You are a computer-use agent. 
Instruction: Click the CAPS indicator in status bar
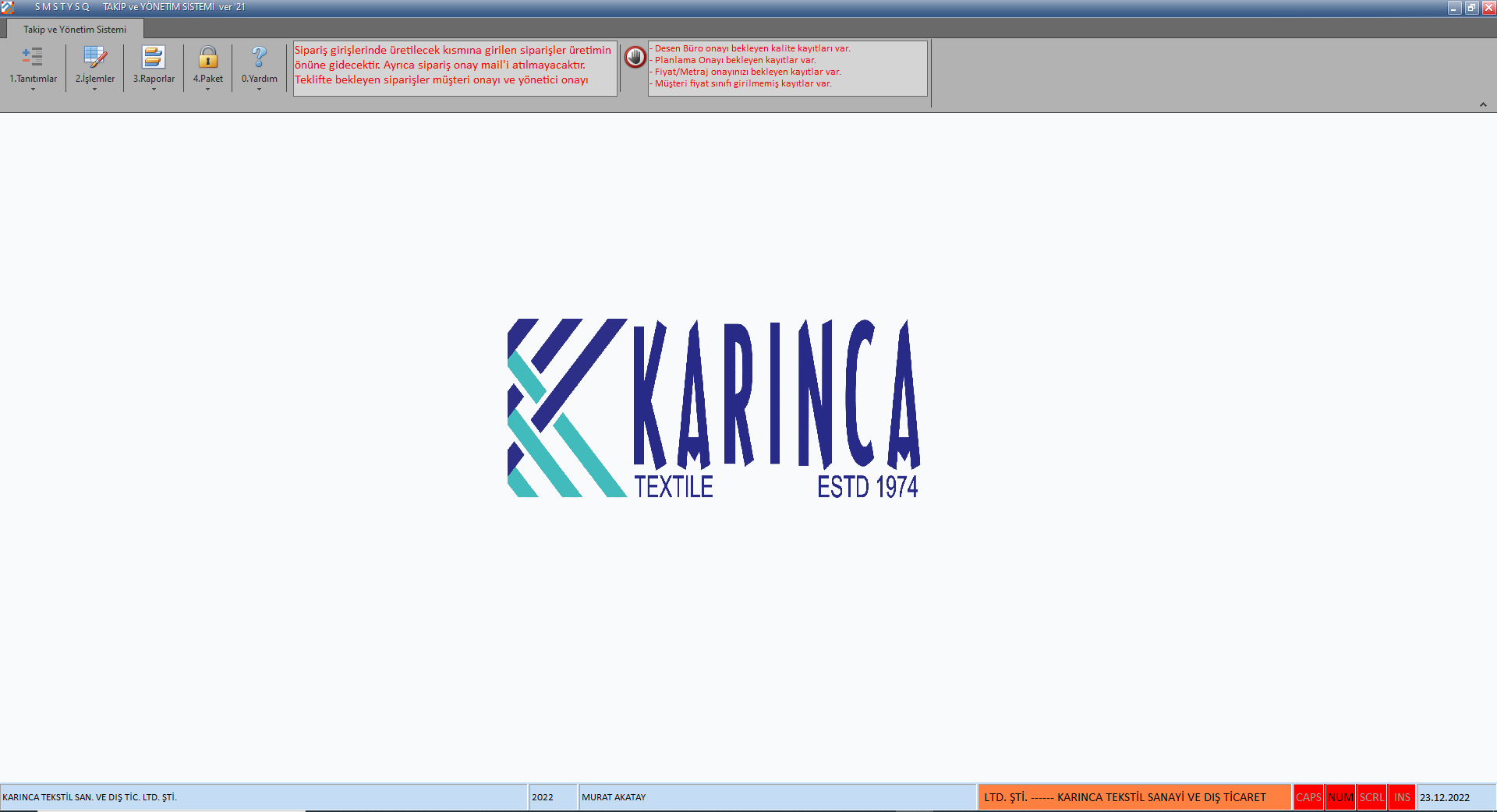[x=1308, y=797]
